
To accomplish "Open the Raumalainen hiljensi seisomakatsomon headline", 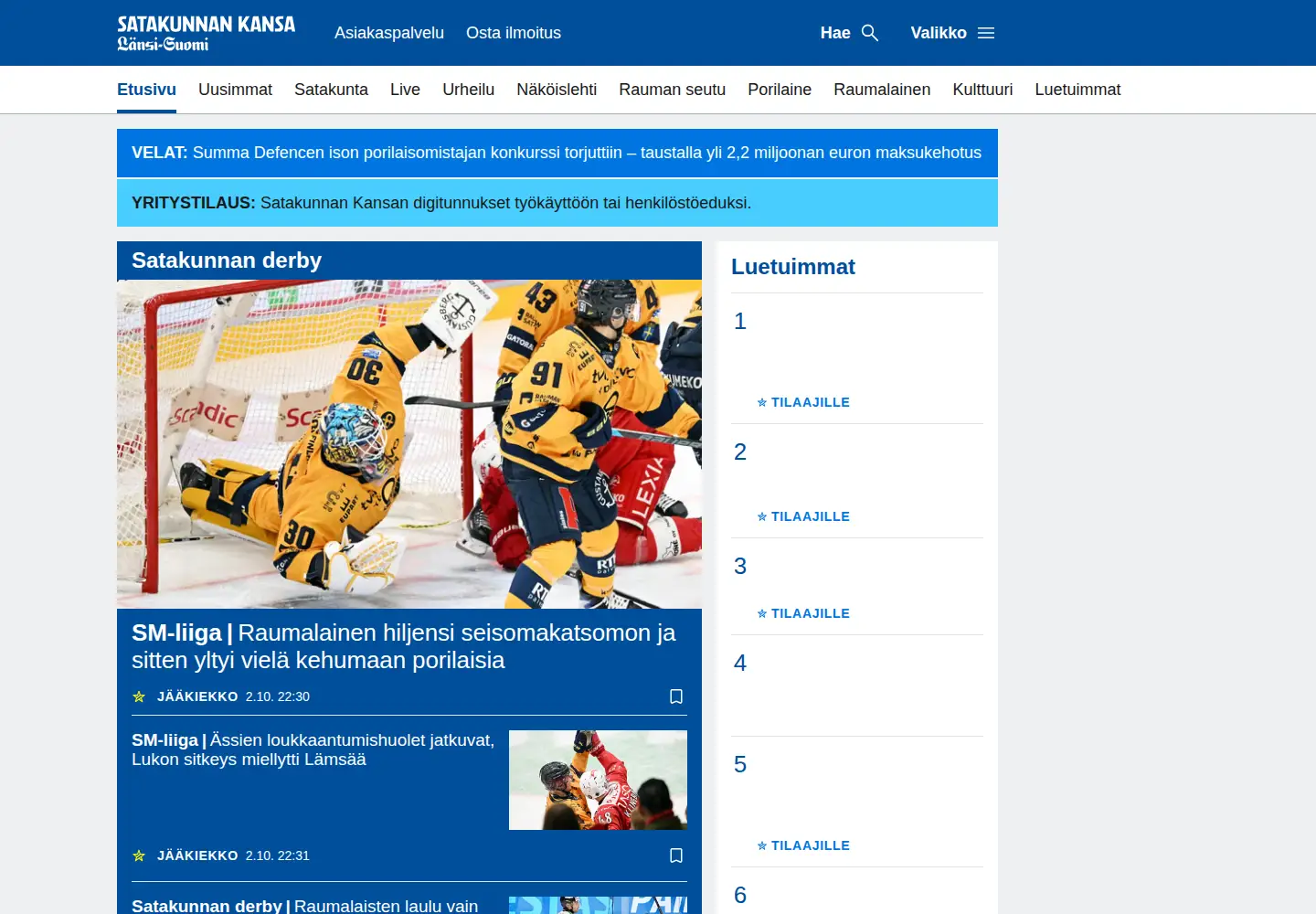I will coord(404,646).
